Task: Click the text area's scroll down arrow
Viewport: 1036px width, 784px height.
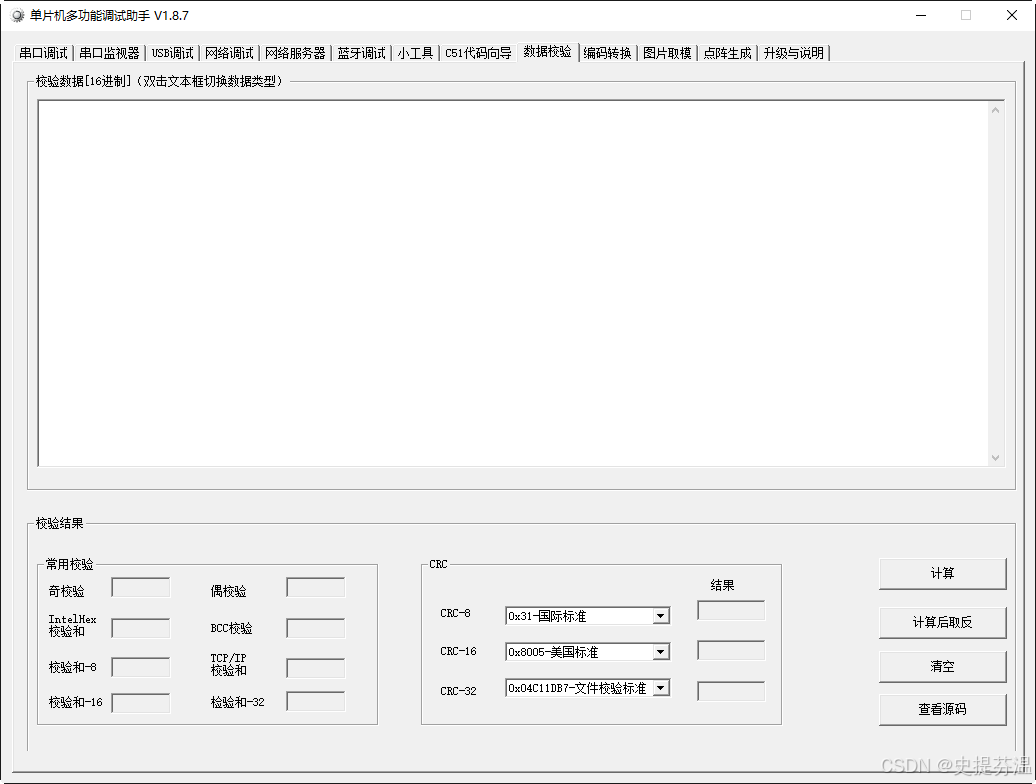Action: click(996, 458)
